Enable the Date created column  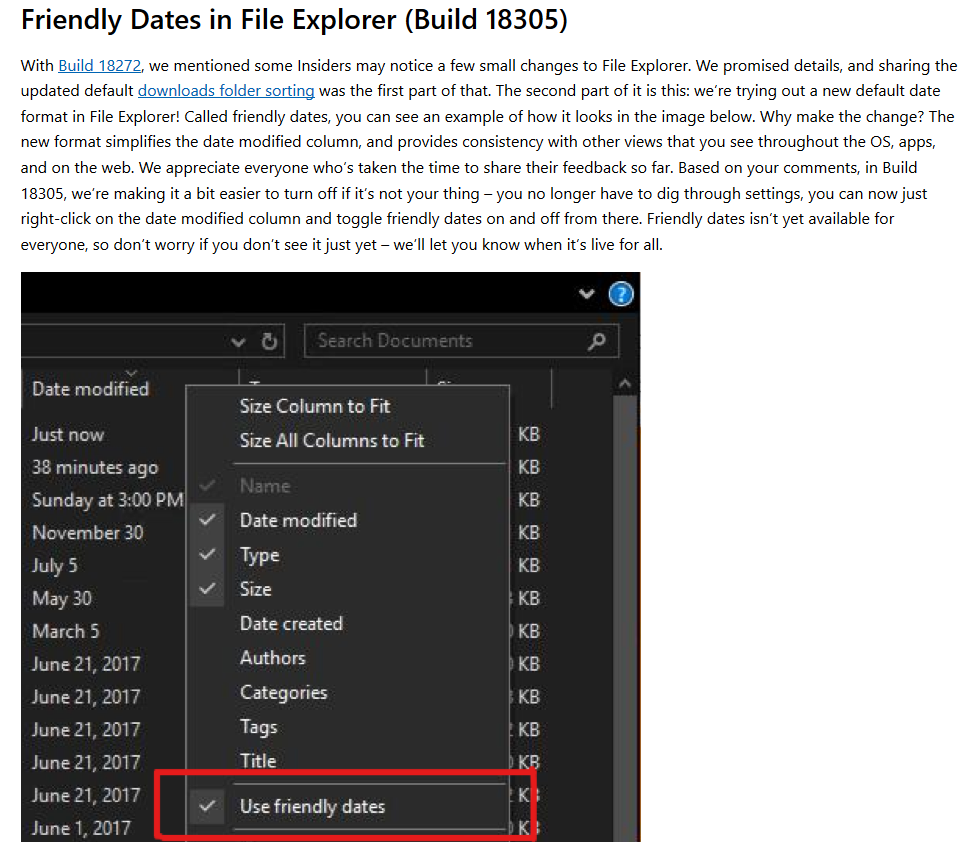[291, 623]
